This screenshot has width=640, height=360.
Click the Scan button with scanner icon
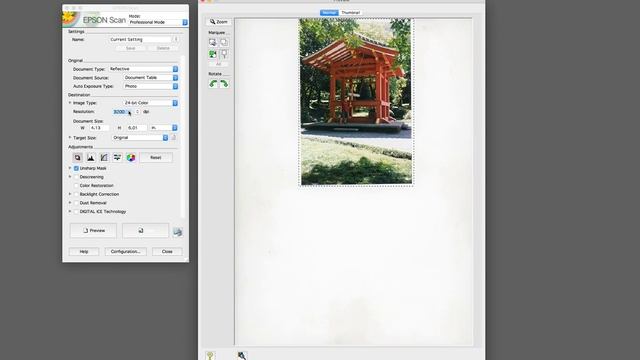coord(145,231)
